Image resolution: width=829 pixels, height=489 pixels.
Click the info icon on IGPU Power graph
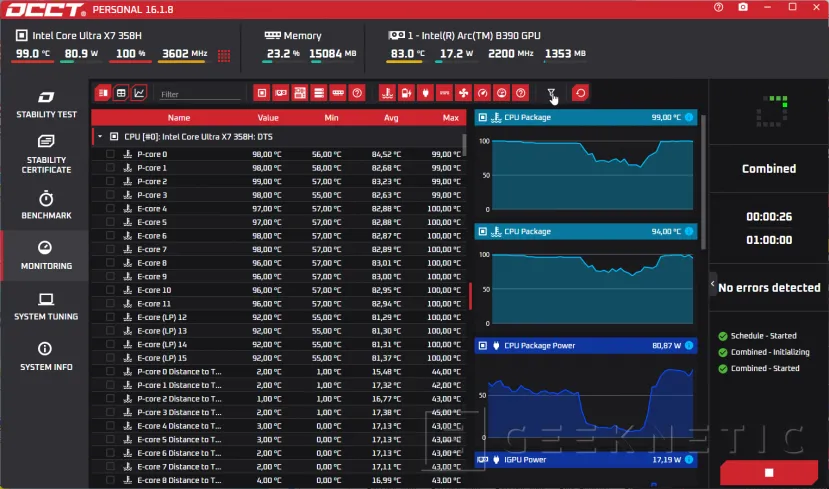pyautogui.click(x=688, y=459)
